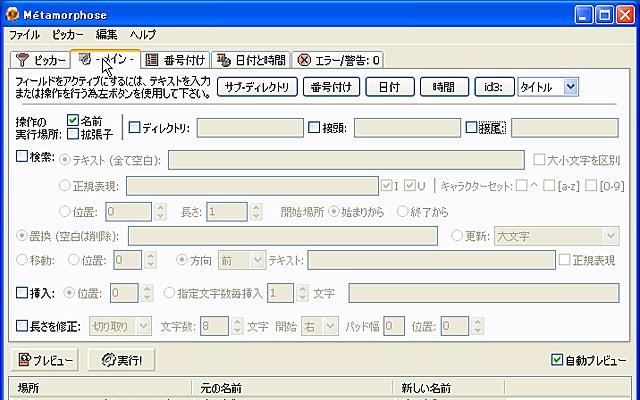Viewport: 640px width, 400px height.
Task: Select the 終了から radio button
Action: (x=403, y=211)
